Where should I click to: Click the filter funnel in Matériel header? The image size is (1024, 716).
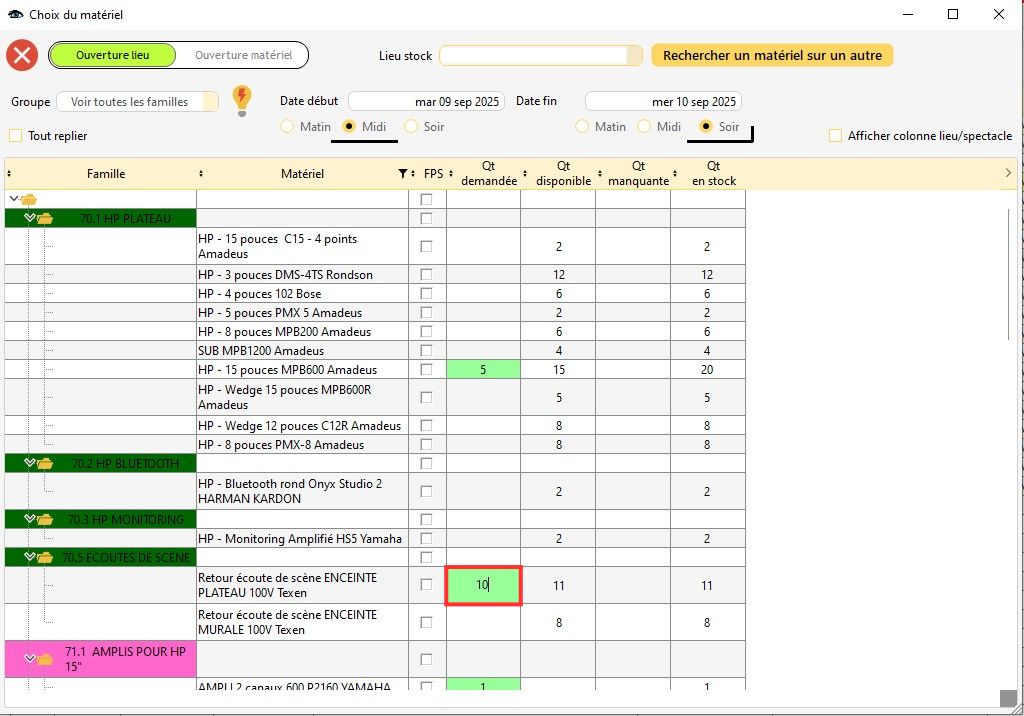point(402,174)
